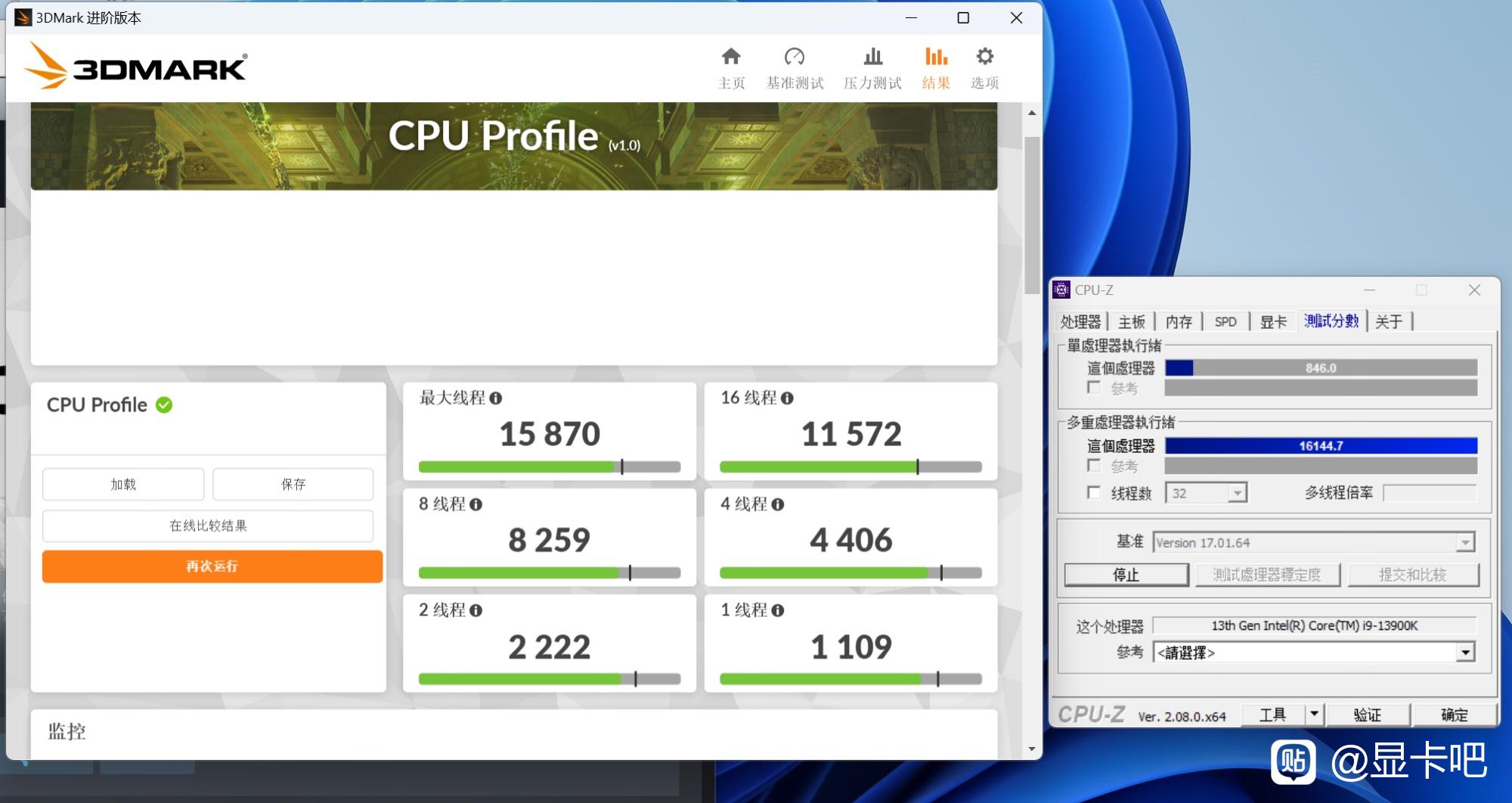The width and height of the screenshot is (1512, 803).
Task: Open the 參考 <請選擇> processor dropdown
Action: pos(1314,653)
